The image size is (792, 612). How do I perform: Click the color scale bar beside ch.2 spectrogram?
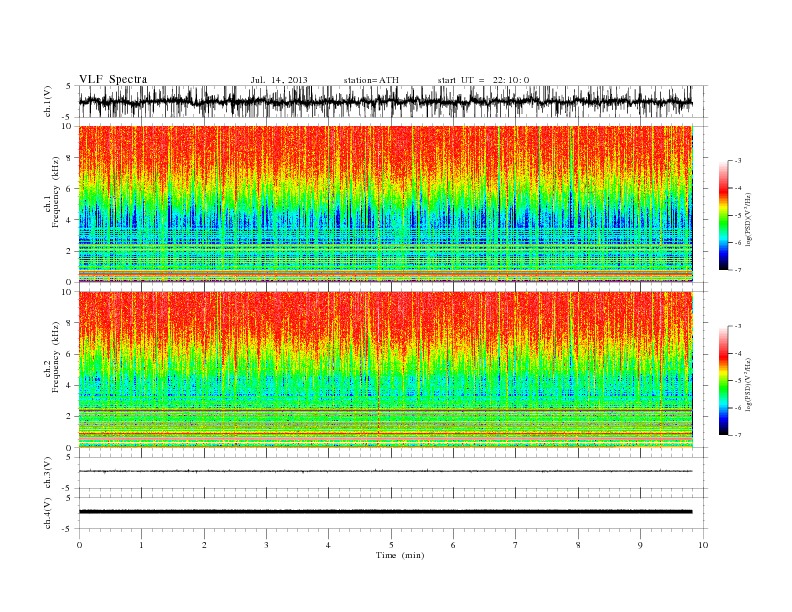coord(723,381)
